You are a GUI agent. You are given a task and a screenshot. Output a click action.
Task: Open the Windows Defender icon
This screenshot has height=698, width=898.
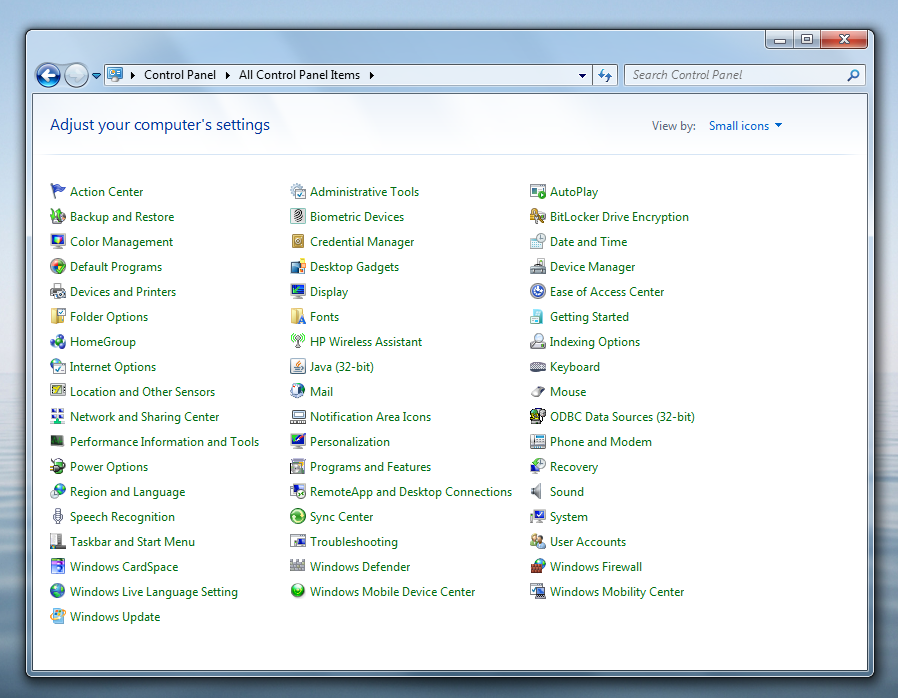coord(298,567)
